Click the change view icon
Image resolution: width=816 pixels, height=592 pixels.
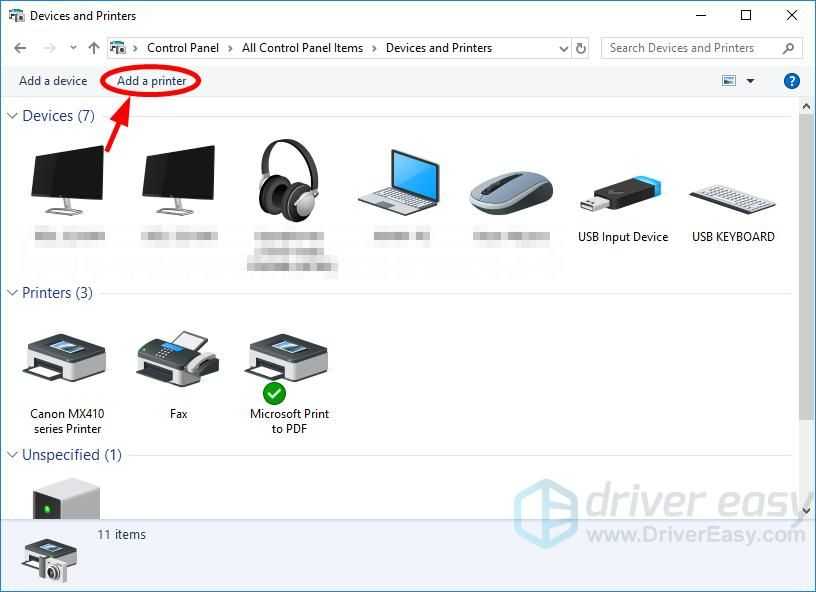729,81
